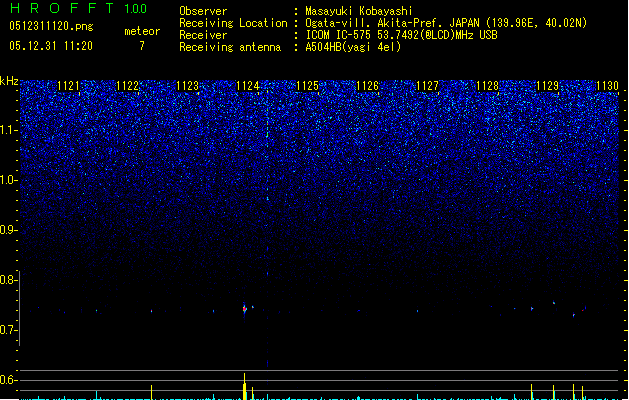
Task: Click the 1123 time marker
Action: [x=188, y=86]
